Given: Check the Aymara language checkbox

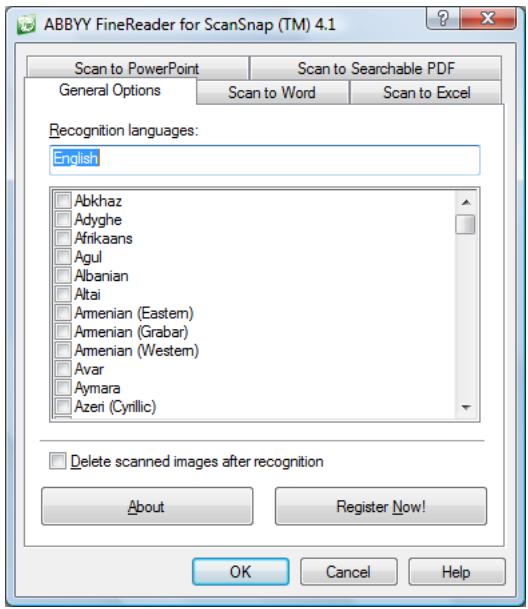Looking at the screenshot, I should pyautogui.click(x=63, y=388).
